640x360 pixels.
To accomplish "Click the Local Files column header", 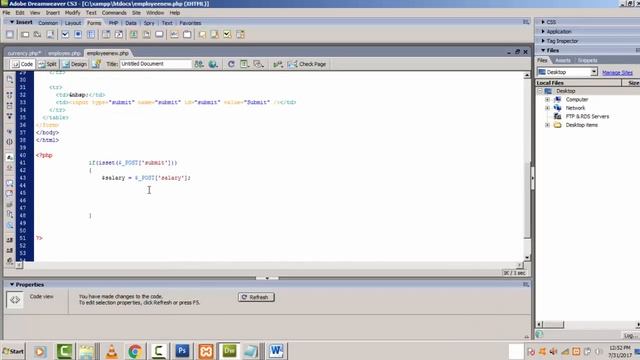I will coord(578,83).
